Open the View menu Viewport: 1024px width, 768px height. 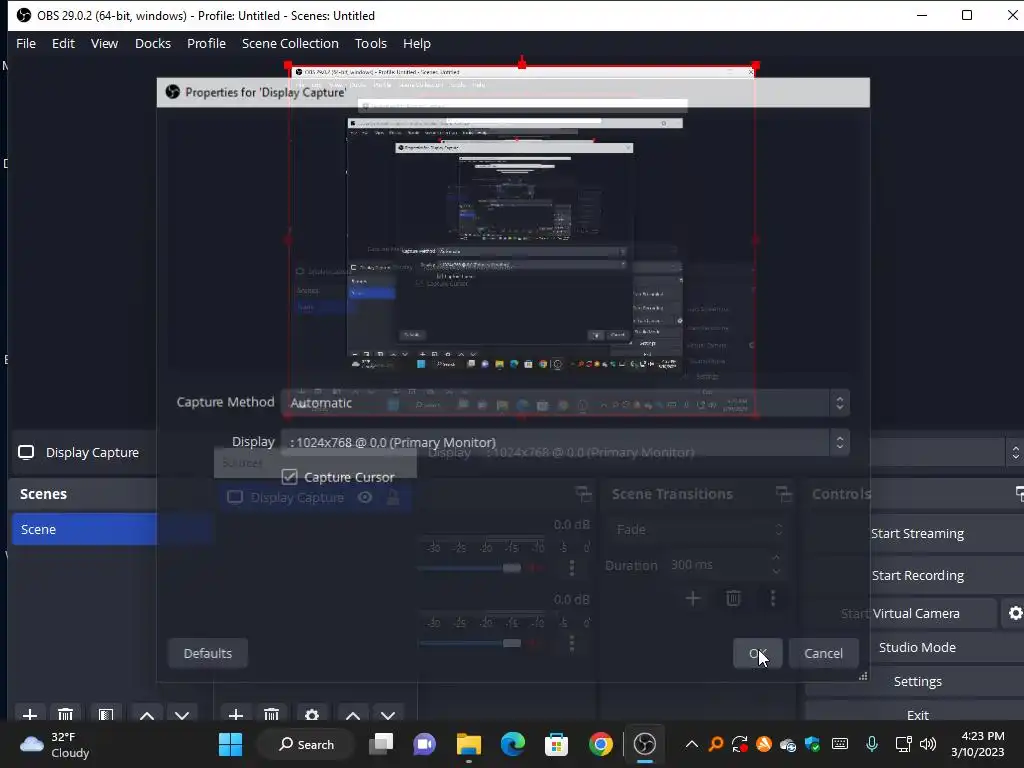(x=104, y=43)
